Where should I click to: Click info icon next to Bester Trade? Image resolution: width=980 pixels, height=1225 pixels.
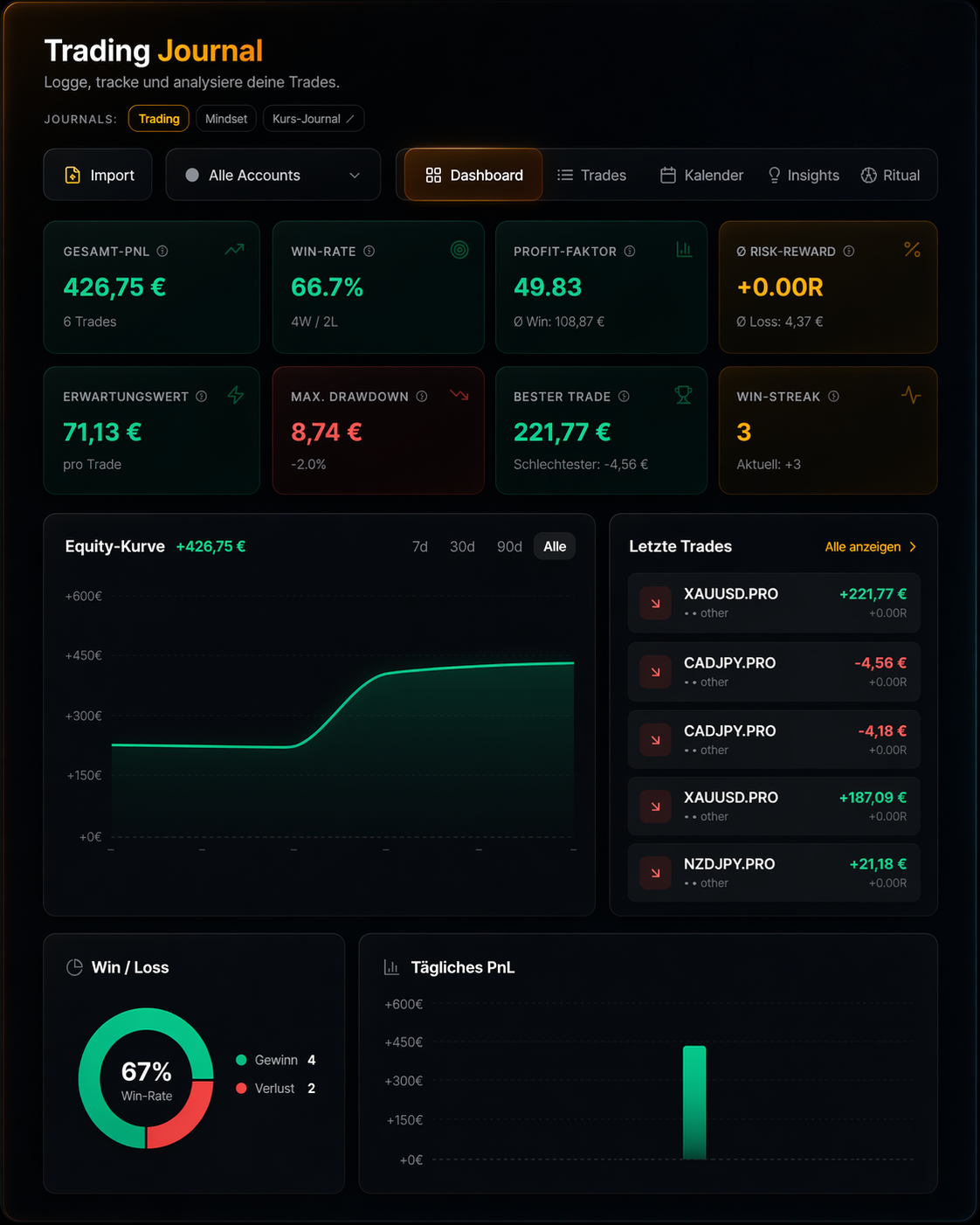coord(624,396)
